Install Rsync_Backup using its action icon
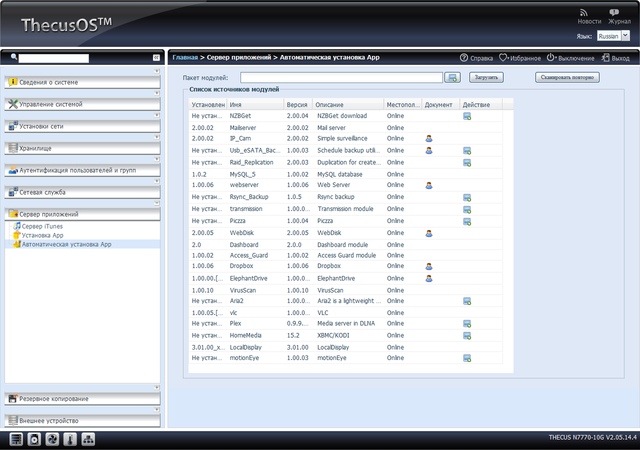Screen dimensions: 640x450 point(467,198)
